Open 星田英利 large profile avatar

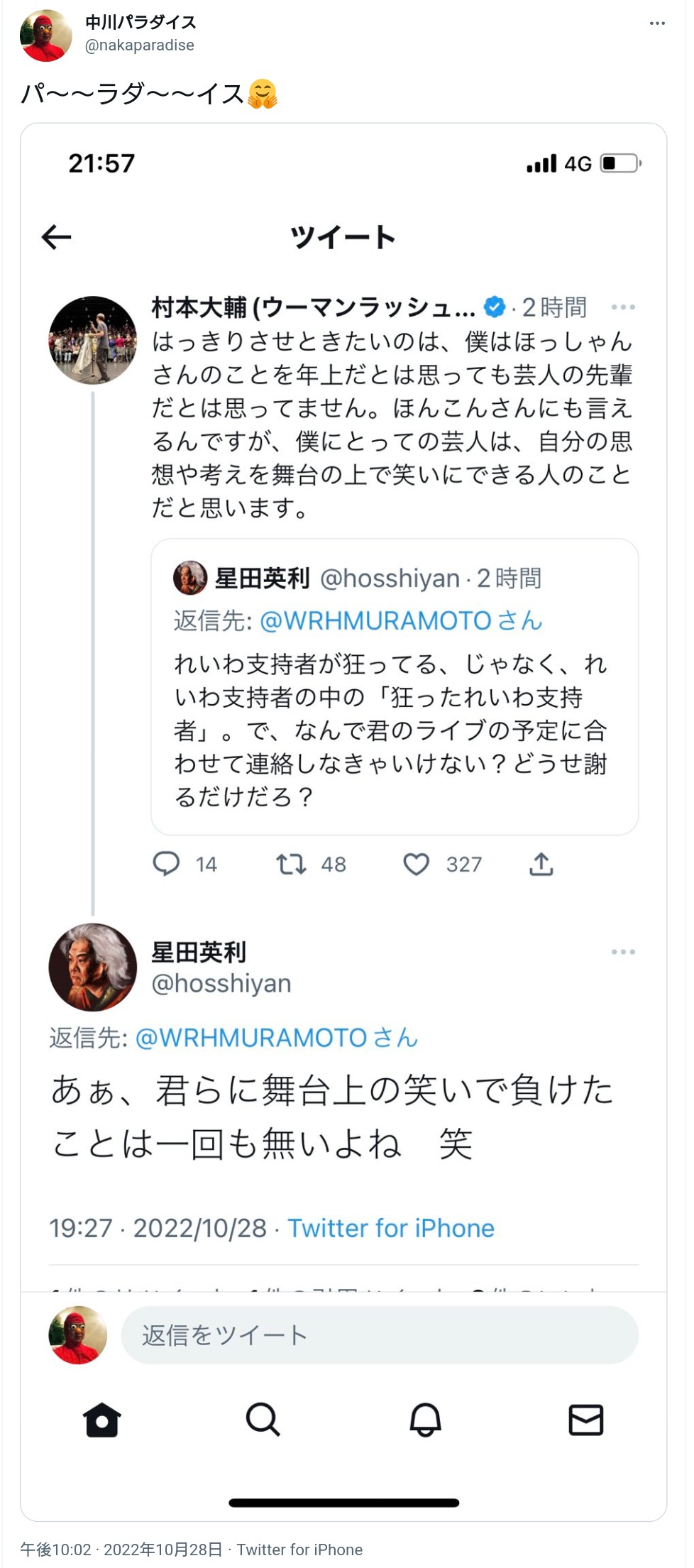pos(93,967)
